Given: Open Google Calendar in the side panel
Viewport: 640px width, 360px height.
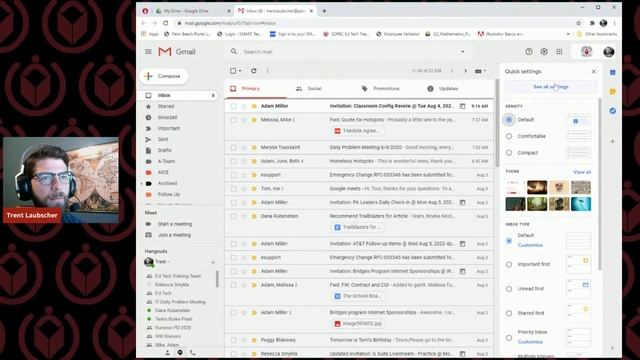Looking at the screenshot, I should pos(613,73).
